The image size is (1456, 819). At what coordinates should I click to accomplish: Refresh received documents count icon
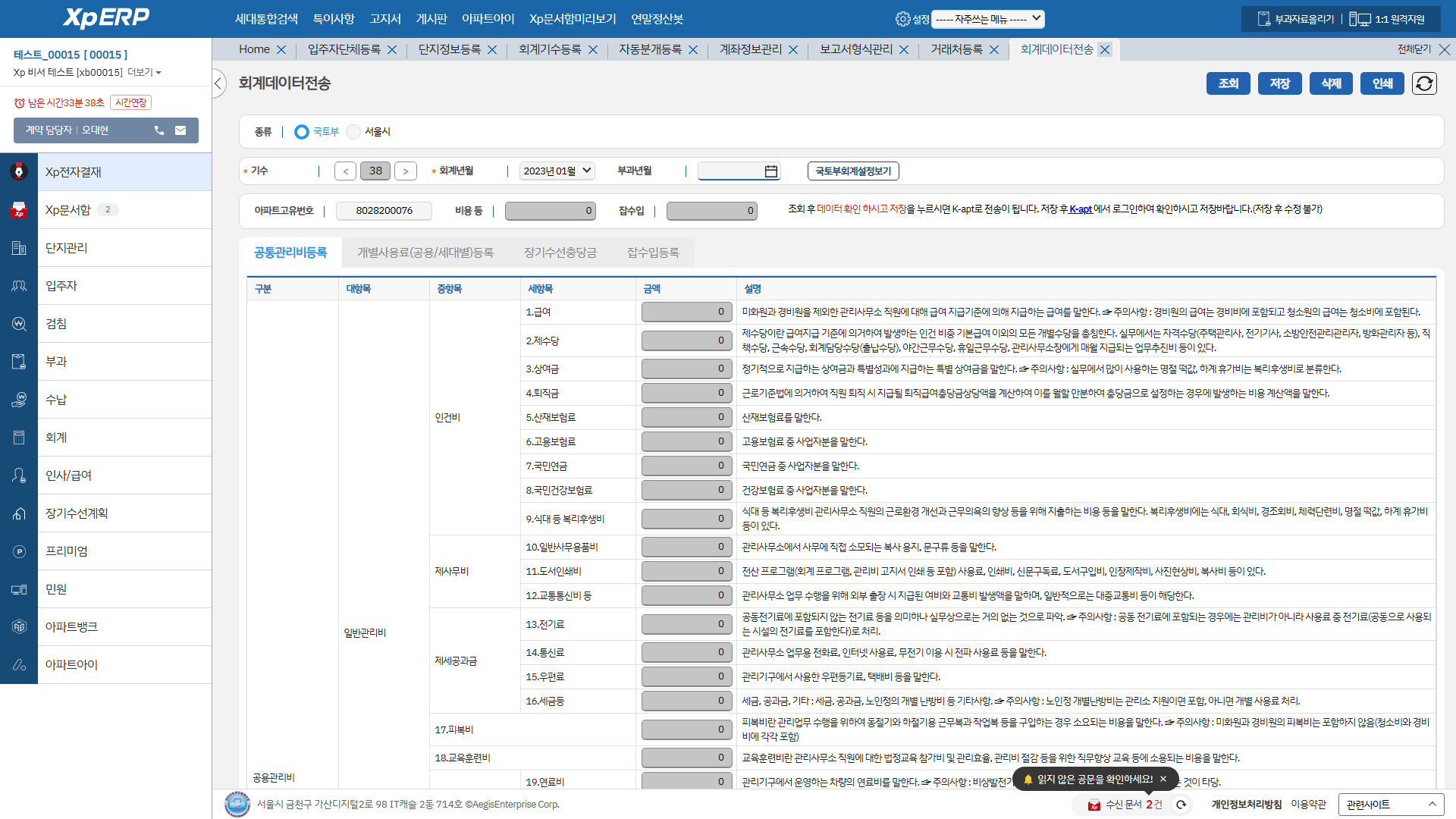pyautogui.click(x=1181, y=805)
